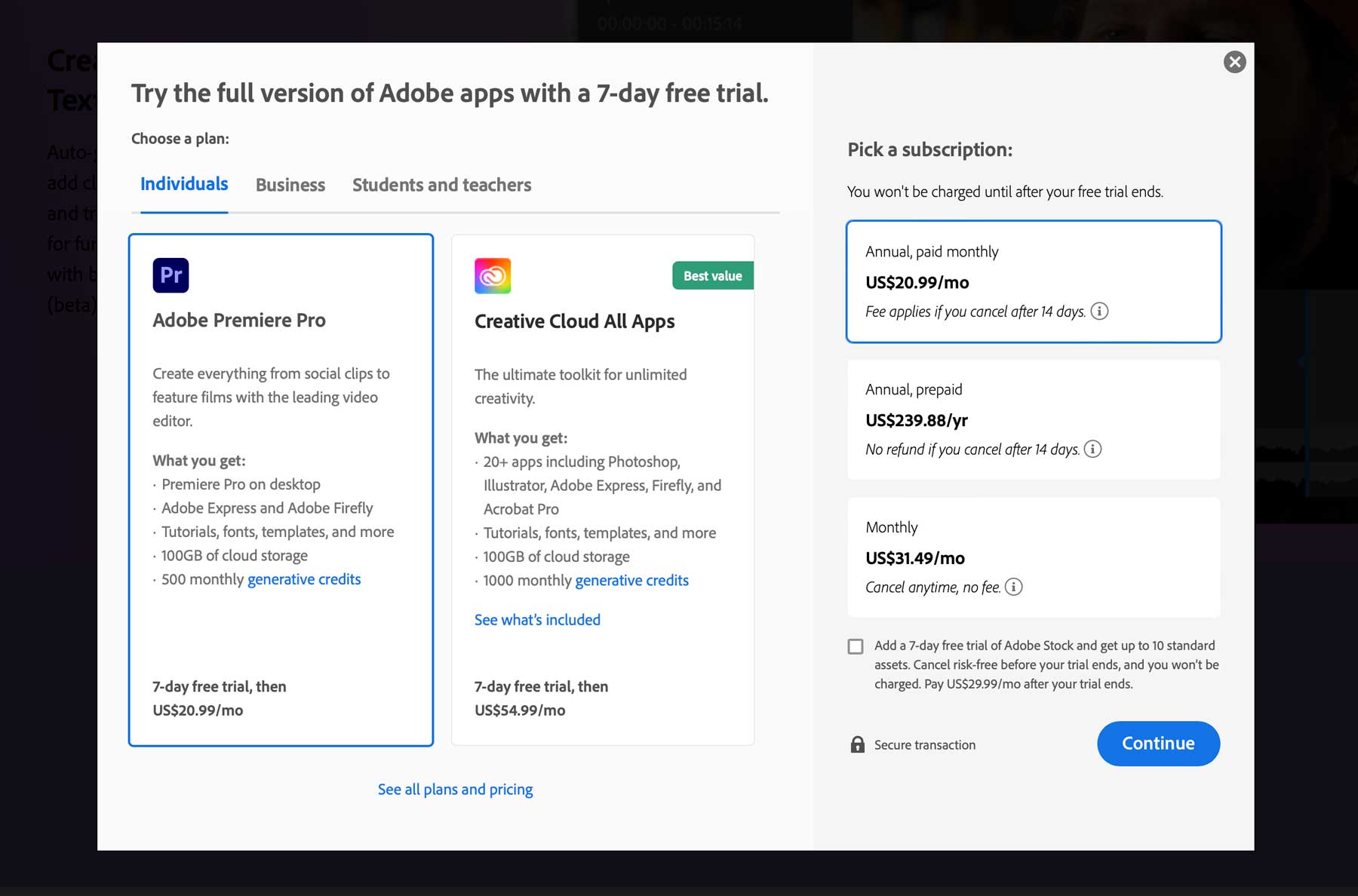
Task: Click the Creative Cloud logo icon
Action: coord(493,275)
